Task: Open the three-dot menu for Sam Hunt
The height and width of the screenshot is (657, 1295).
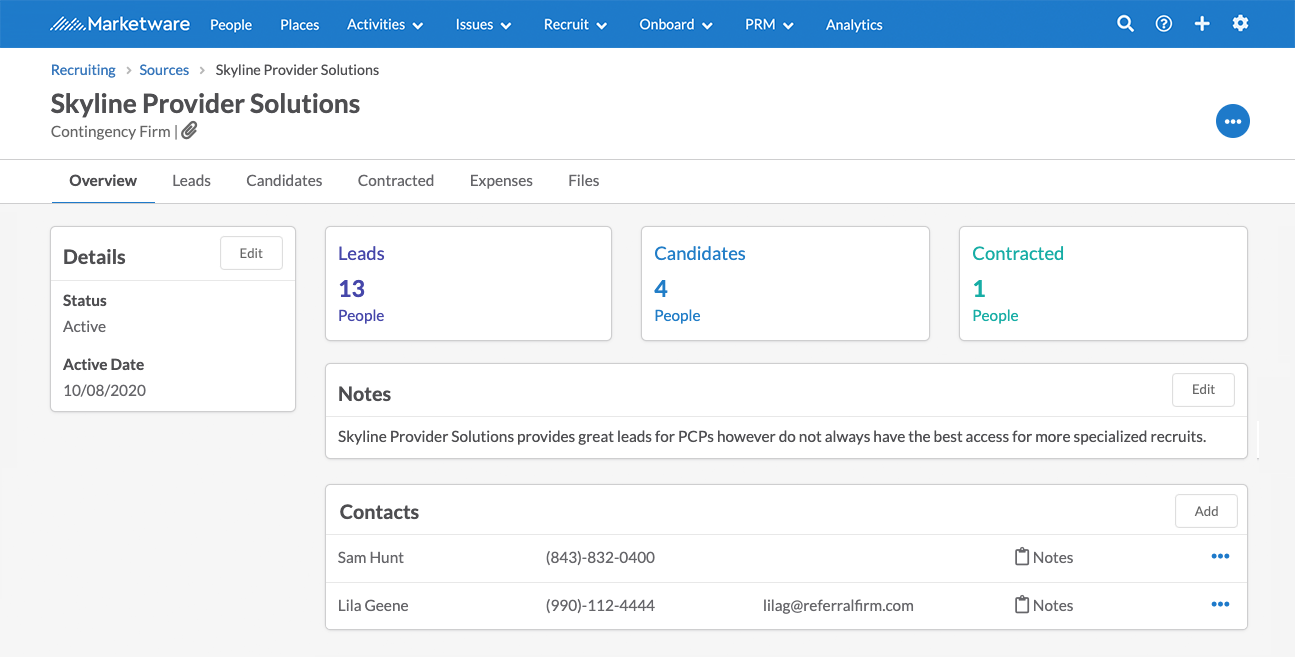Action: pos(1220,557)
